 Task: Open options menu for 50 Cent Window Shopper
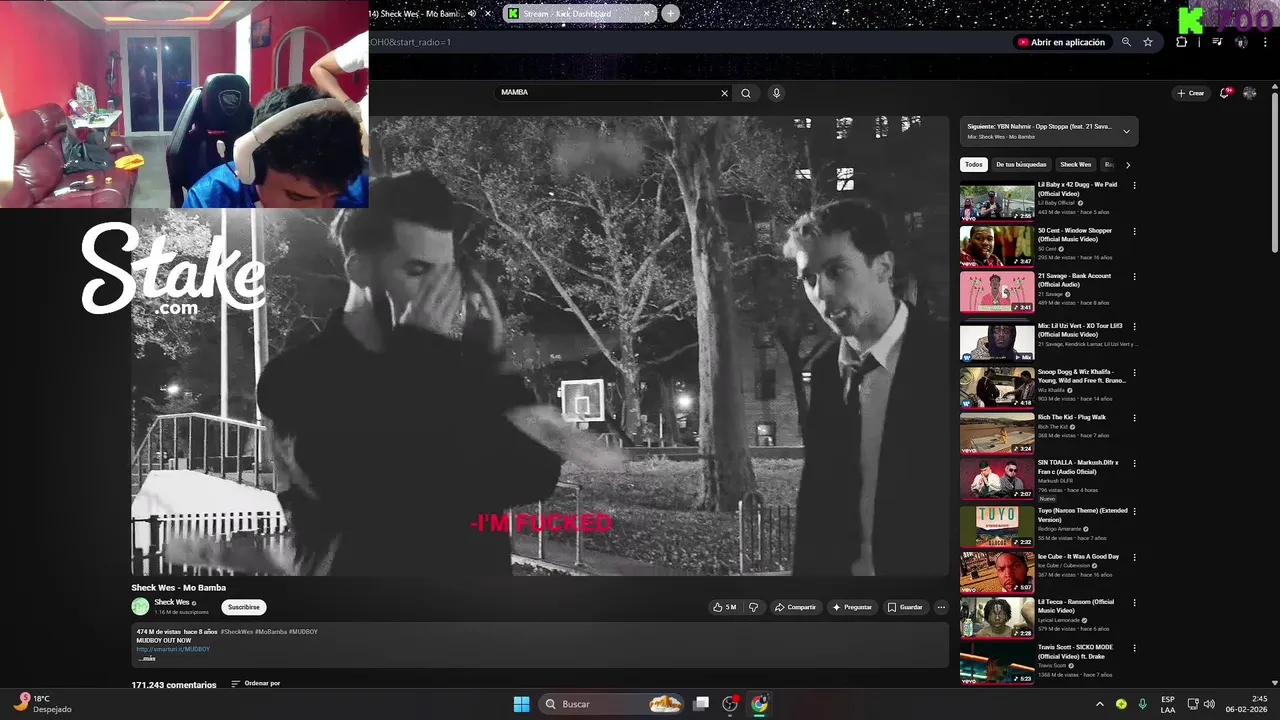tap(1134, 231)
